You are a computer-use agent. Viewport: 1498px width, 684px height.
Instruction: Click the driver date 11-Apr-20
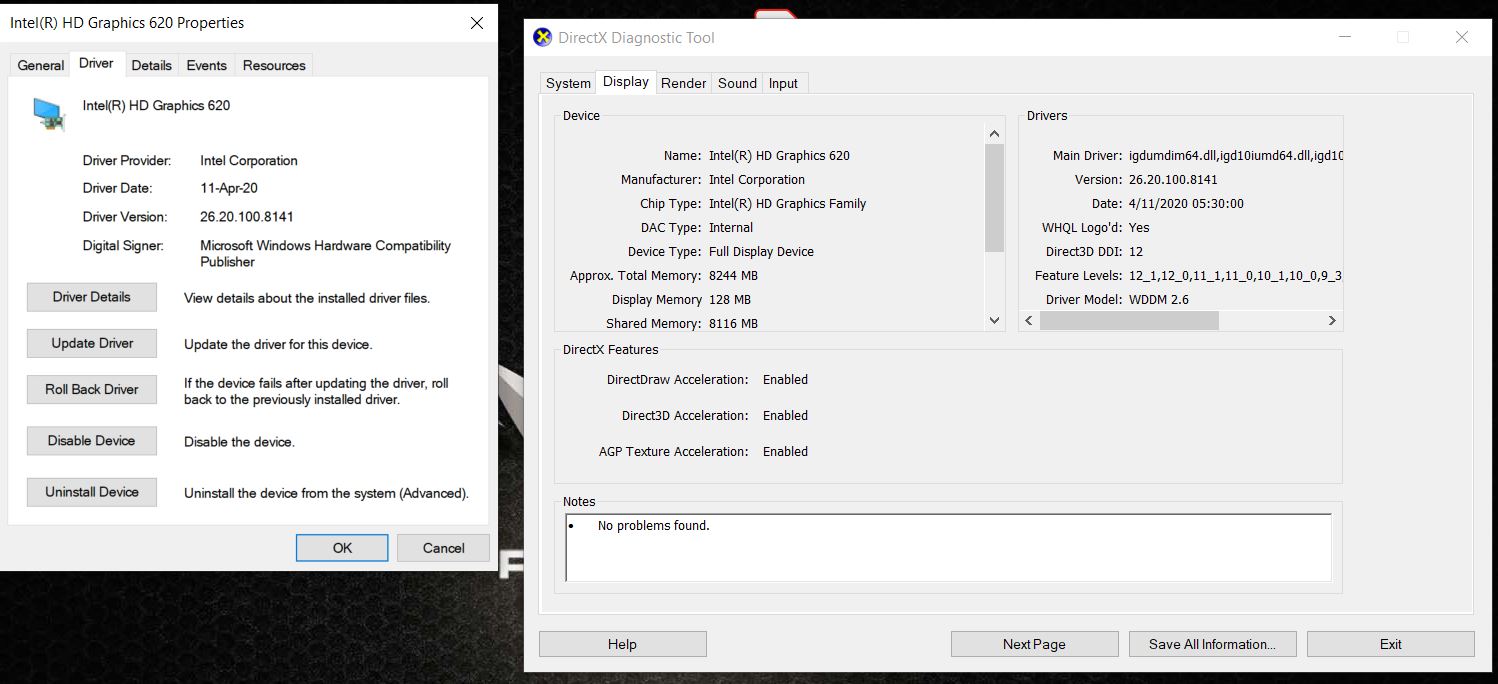(x=231, y=188)
